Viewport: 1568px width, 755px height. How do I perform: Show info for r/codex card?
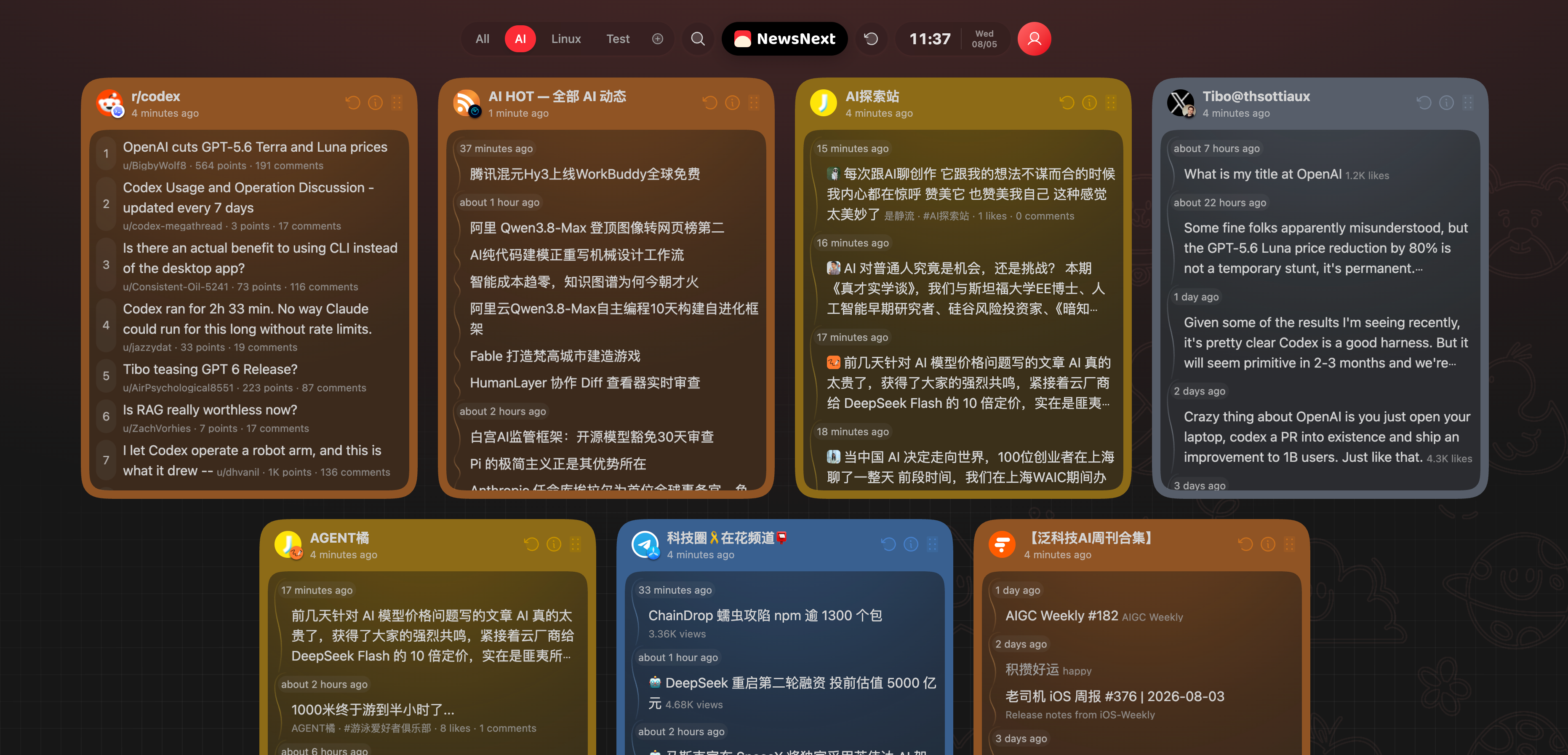click(x=376, y=103)
